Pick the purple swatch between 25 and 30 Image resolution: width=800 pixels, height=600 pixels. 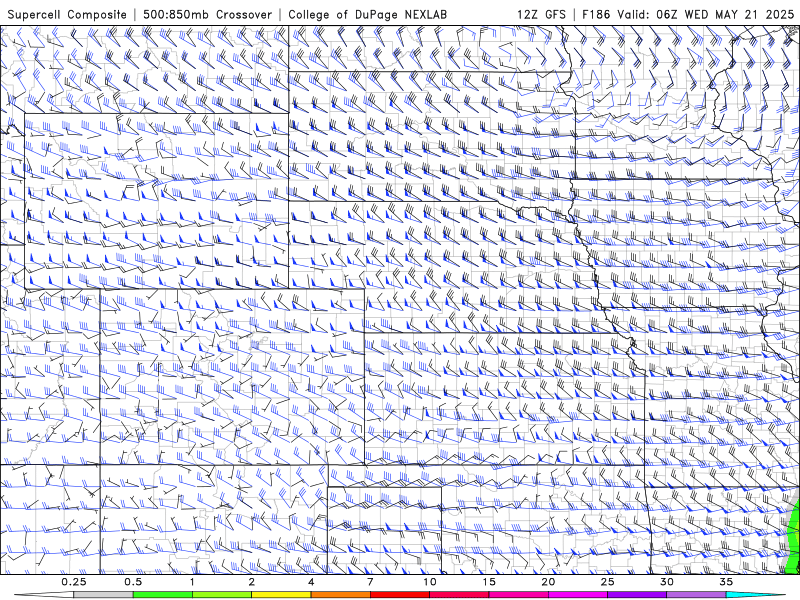(x=637, y=595)
